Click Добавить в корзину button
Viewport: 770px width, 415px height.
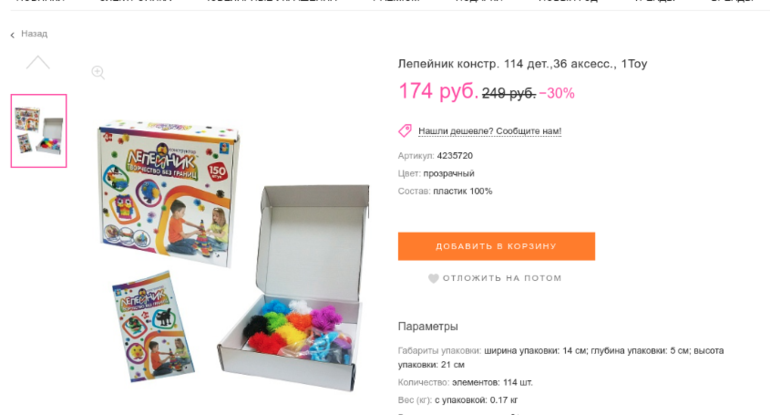coord(496,246)
